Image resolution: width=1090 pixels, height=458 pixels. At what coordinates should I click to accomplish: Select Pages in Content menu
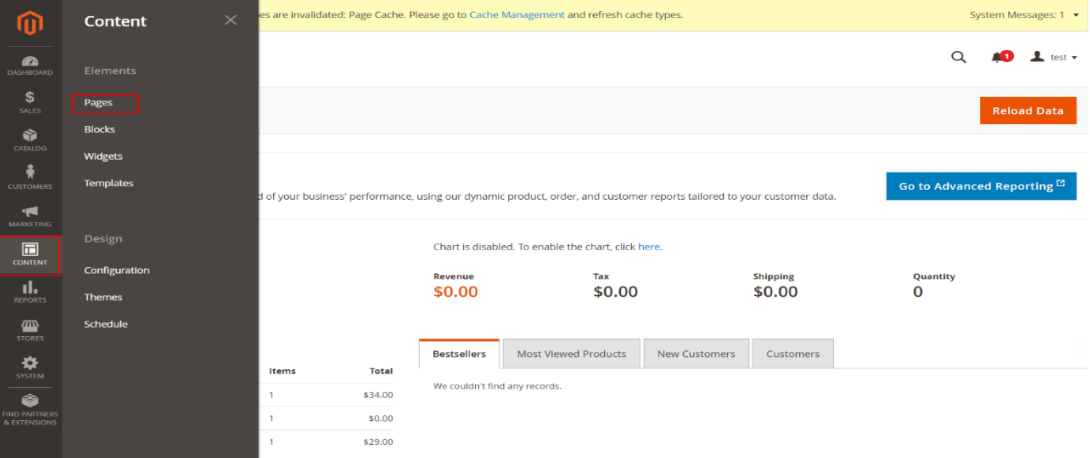(x=99, y=102)
